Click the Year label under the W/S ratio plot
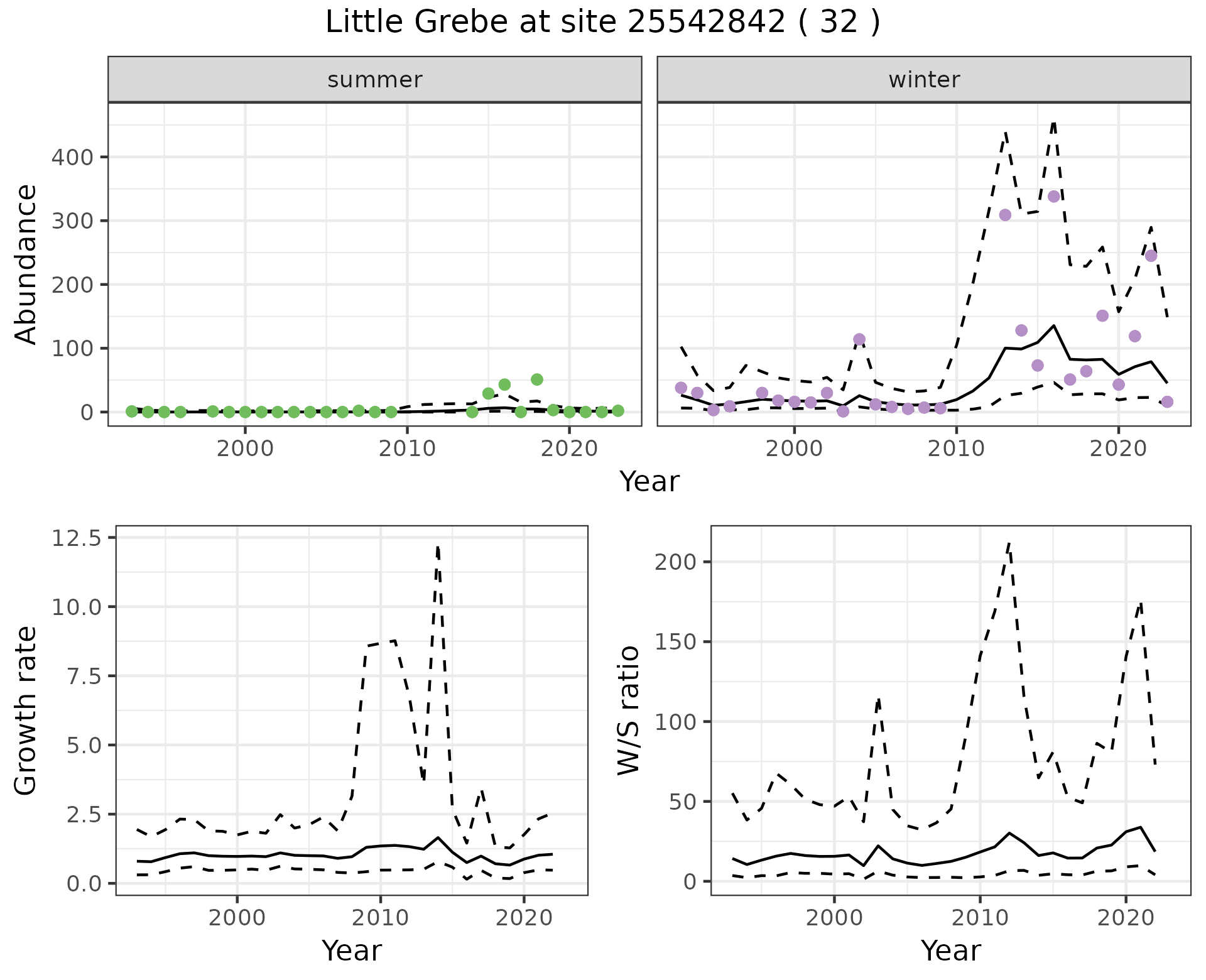 tap(950, 951)
